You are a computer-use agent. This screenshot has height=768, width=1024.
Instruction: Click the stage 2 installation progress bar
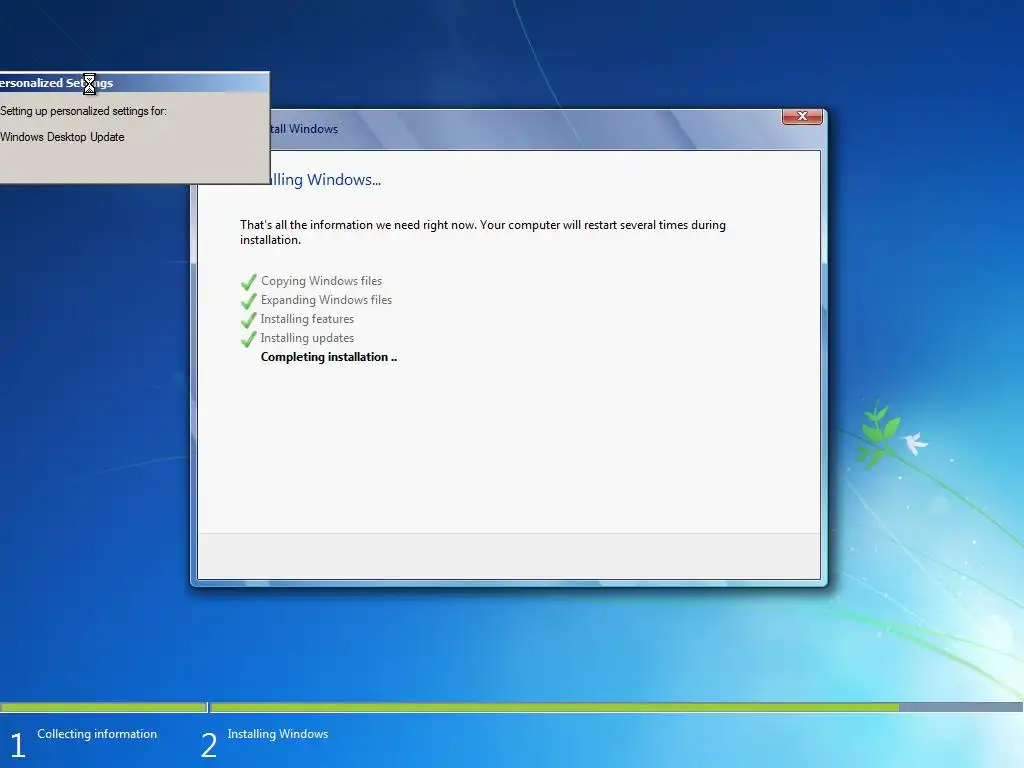tap(616, 707)
